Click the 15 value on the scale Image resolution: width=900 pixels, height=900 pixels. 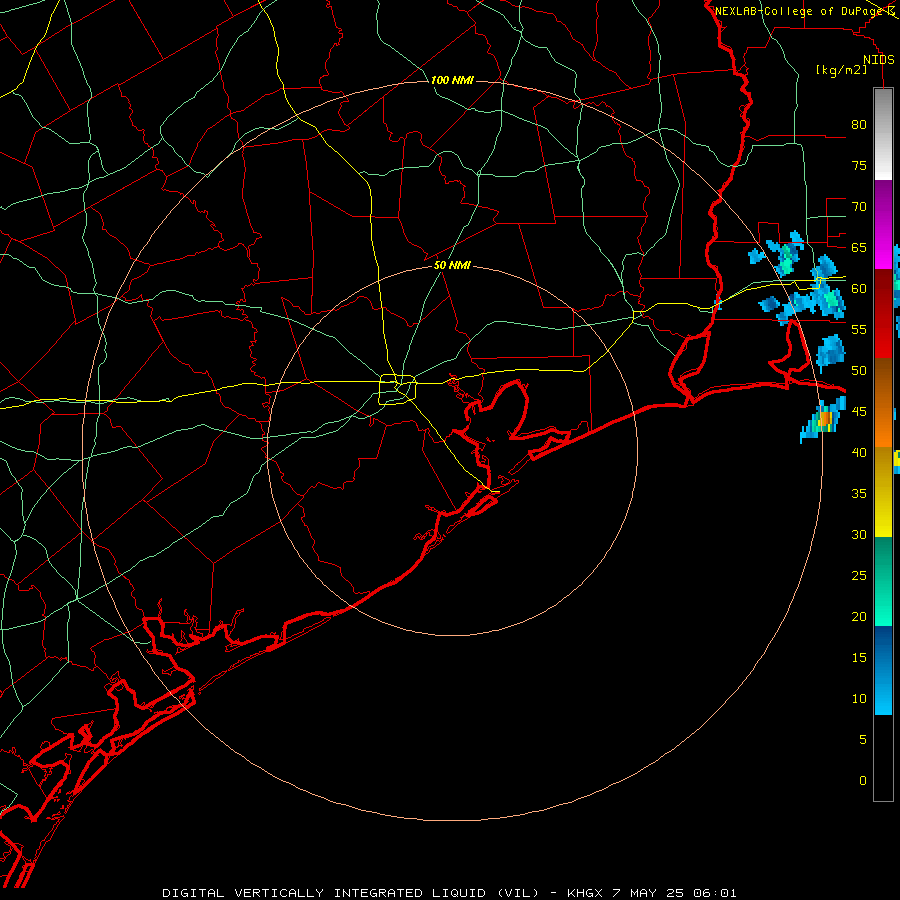click(x=859, y=657)
